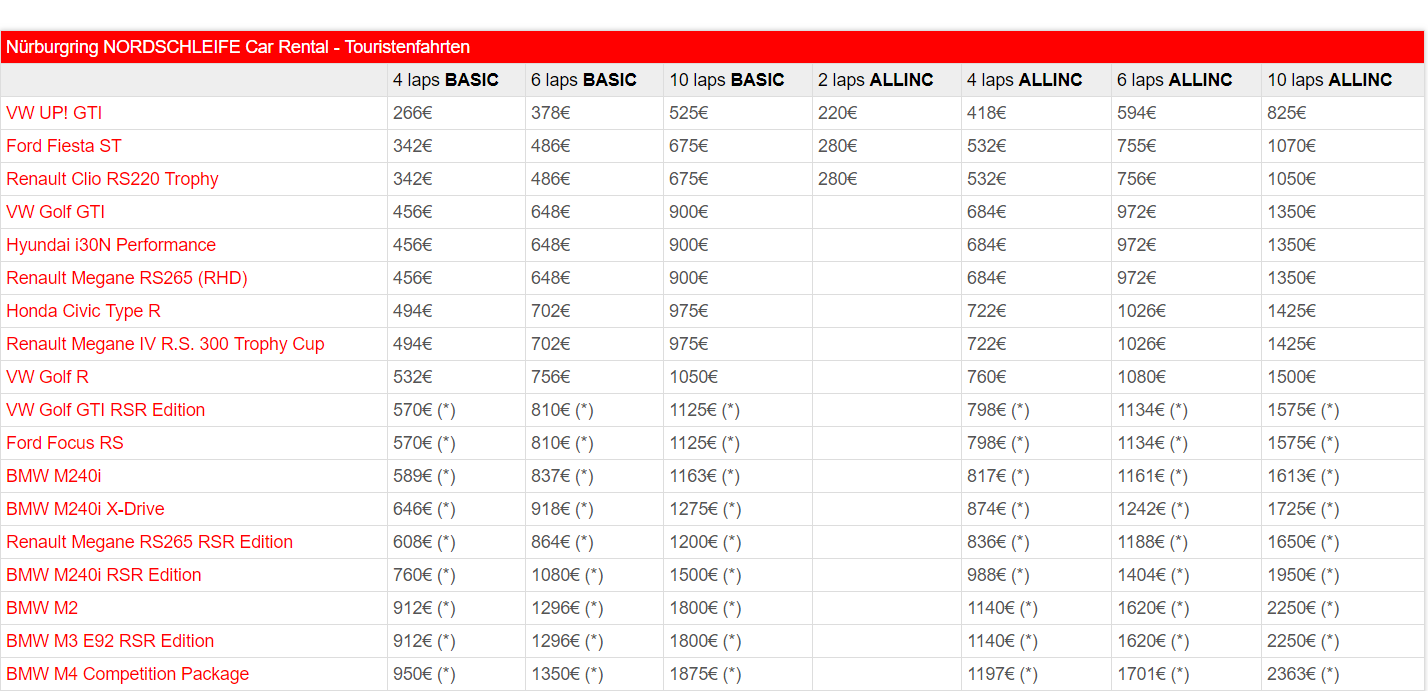The width and height of the screenshot is (1428, 691).
Task: Open the Hyundai i30N Performance link
Action: coord(111,245)
